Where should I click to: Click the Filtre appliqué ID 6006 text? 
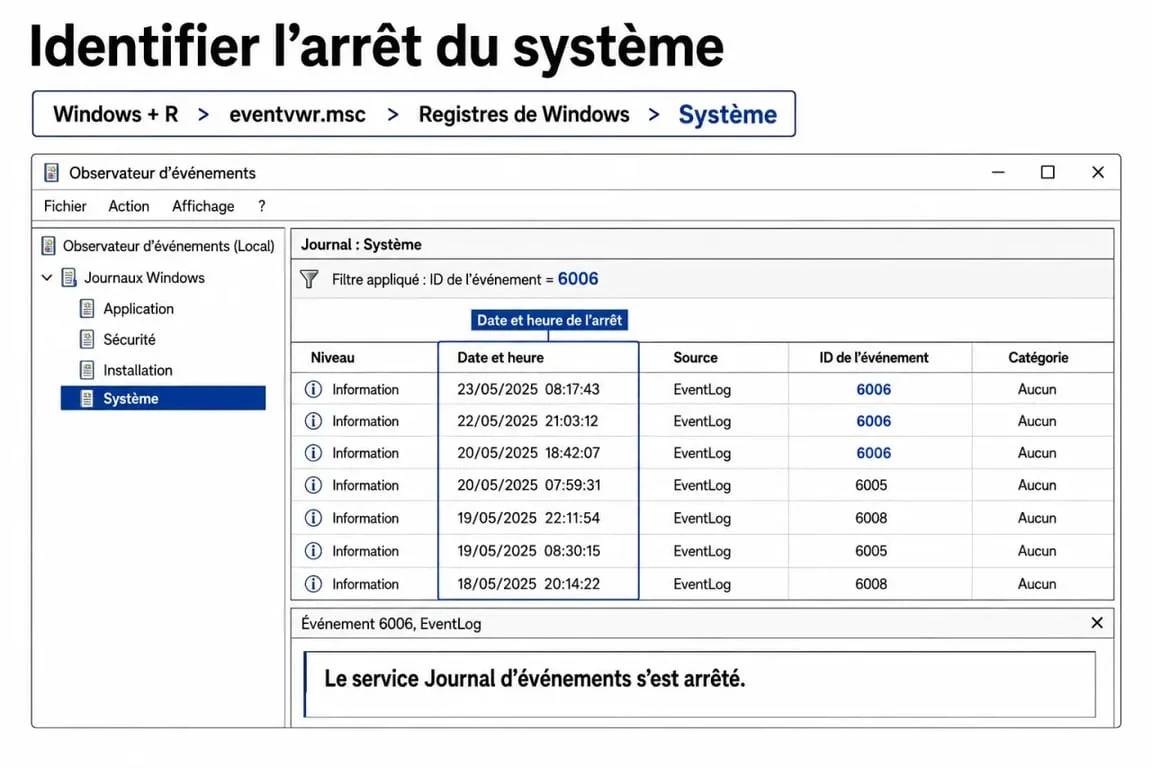click(x=464, y=279)
